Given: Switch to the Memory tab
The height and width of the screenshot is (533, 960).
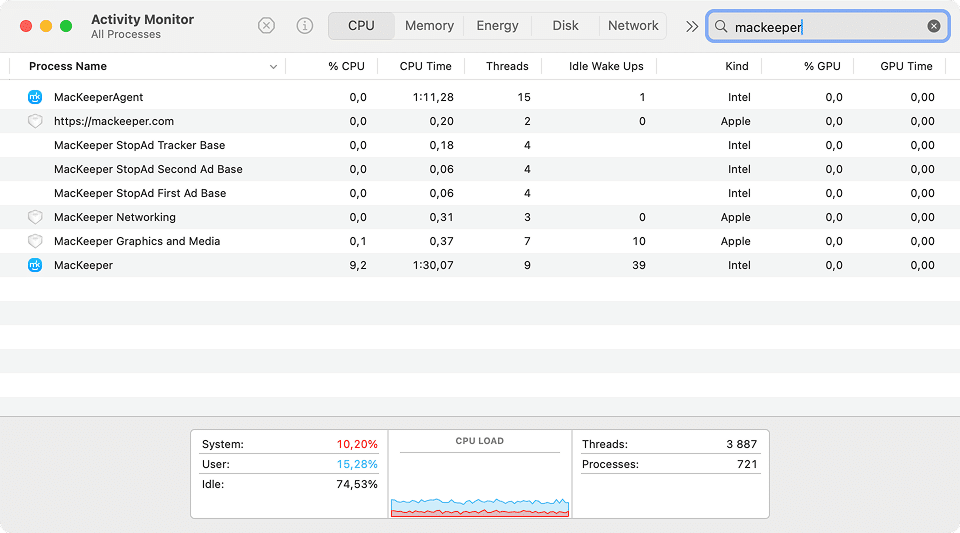Looking at the screenshot, I should coord(429,26).
